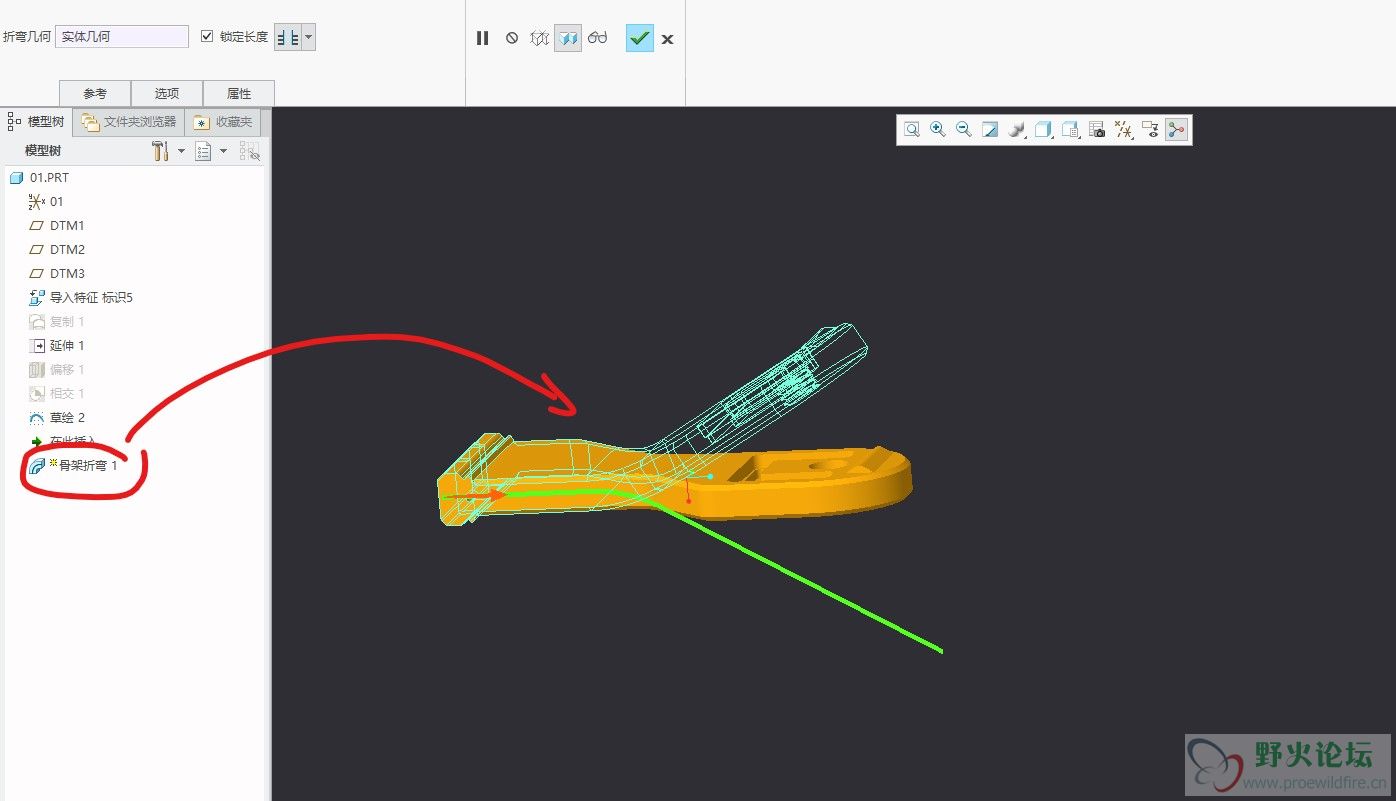Switch to unattached wireframe preview mode
The width and height of the screenshot is (1396, 801).
[539, 38]
